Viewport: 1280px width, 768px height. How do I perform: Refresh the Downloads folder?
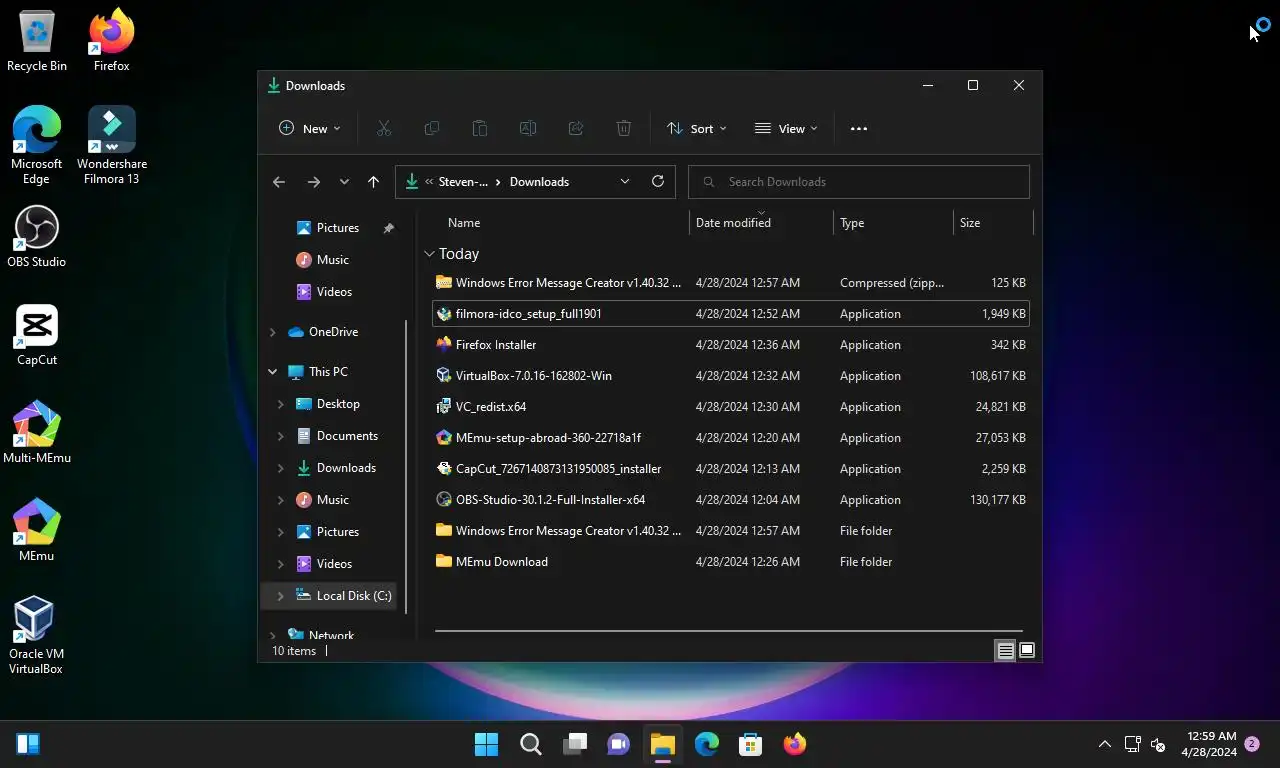657,181
